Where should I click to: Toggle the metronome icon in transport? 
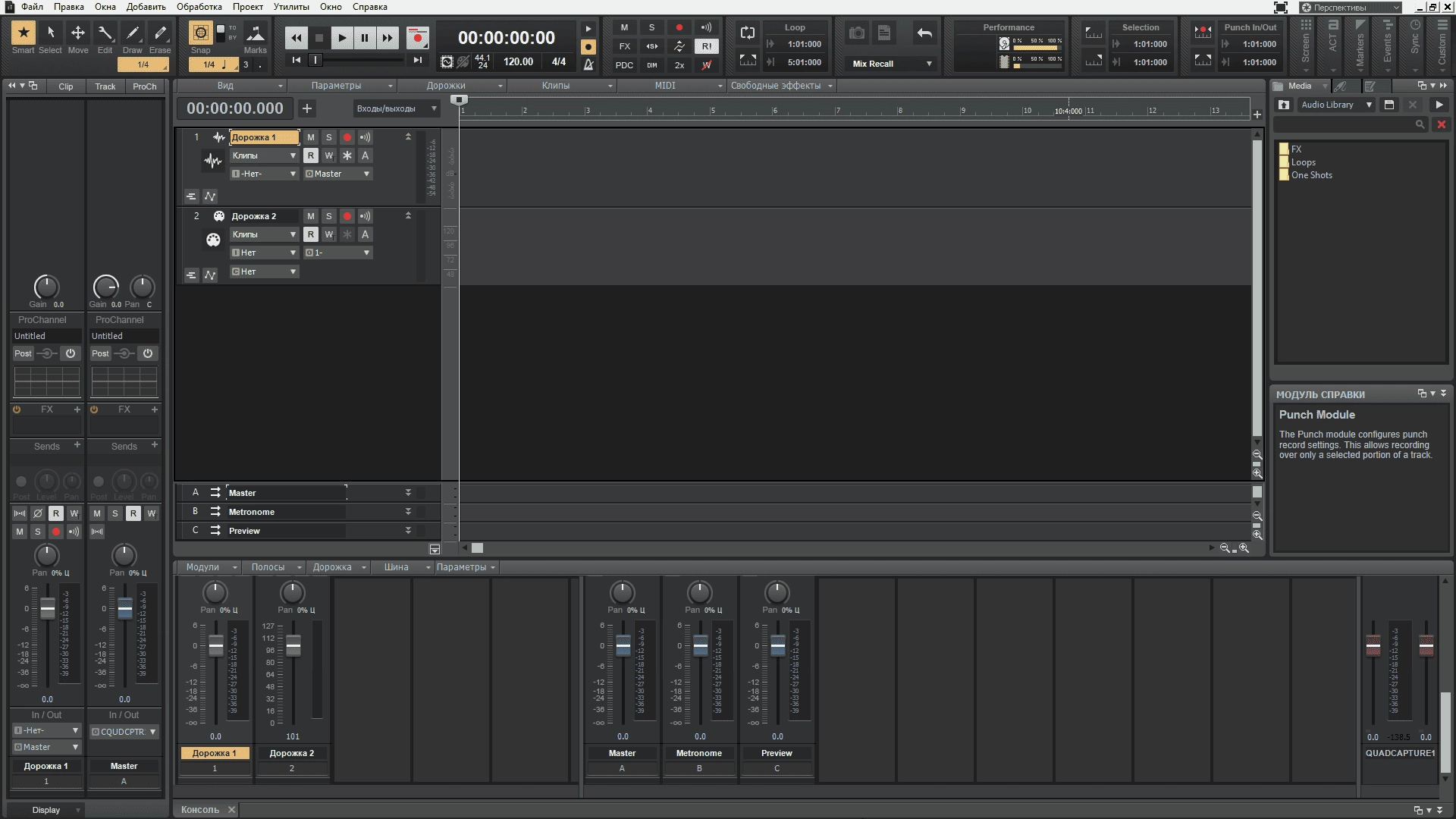pos(588,64)
